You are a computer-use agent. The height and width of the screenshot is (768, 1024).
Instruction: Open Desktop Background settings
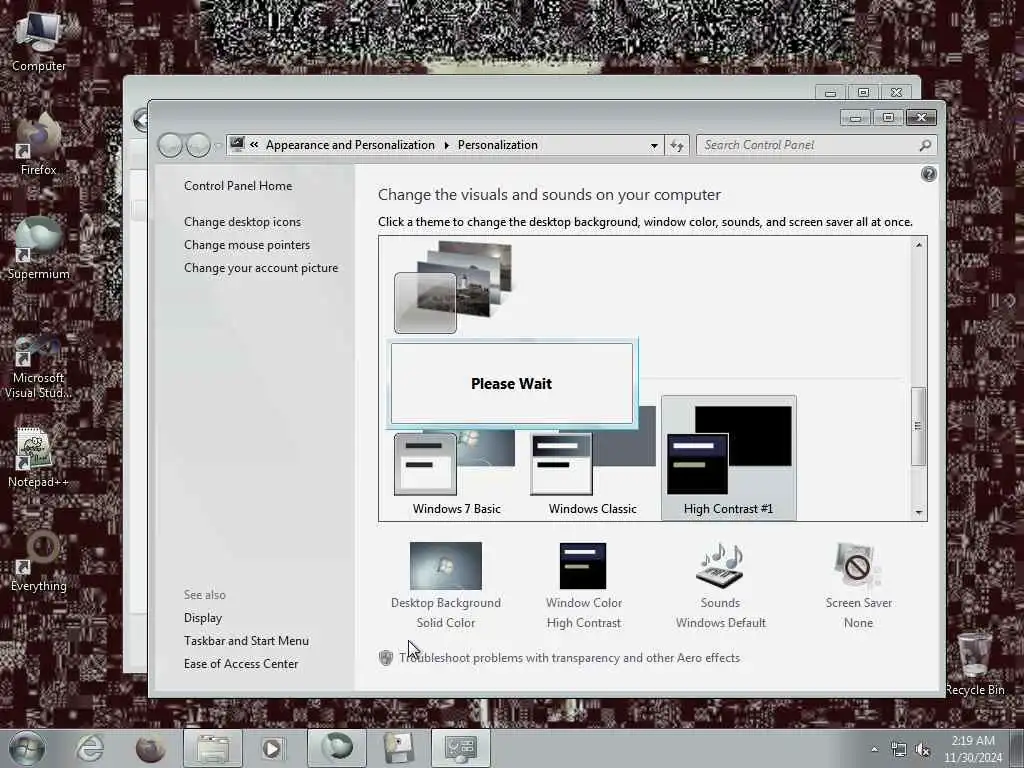tap(445, 585)
